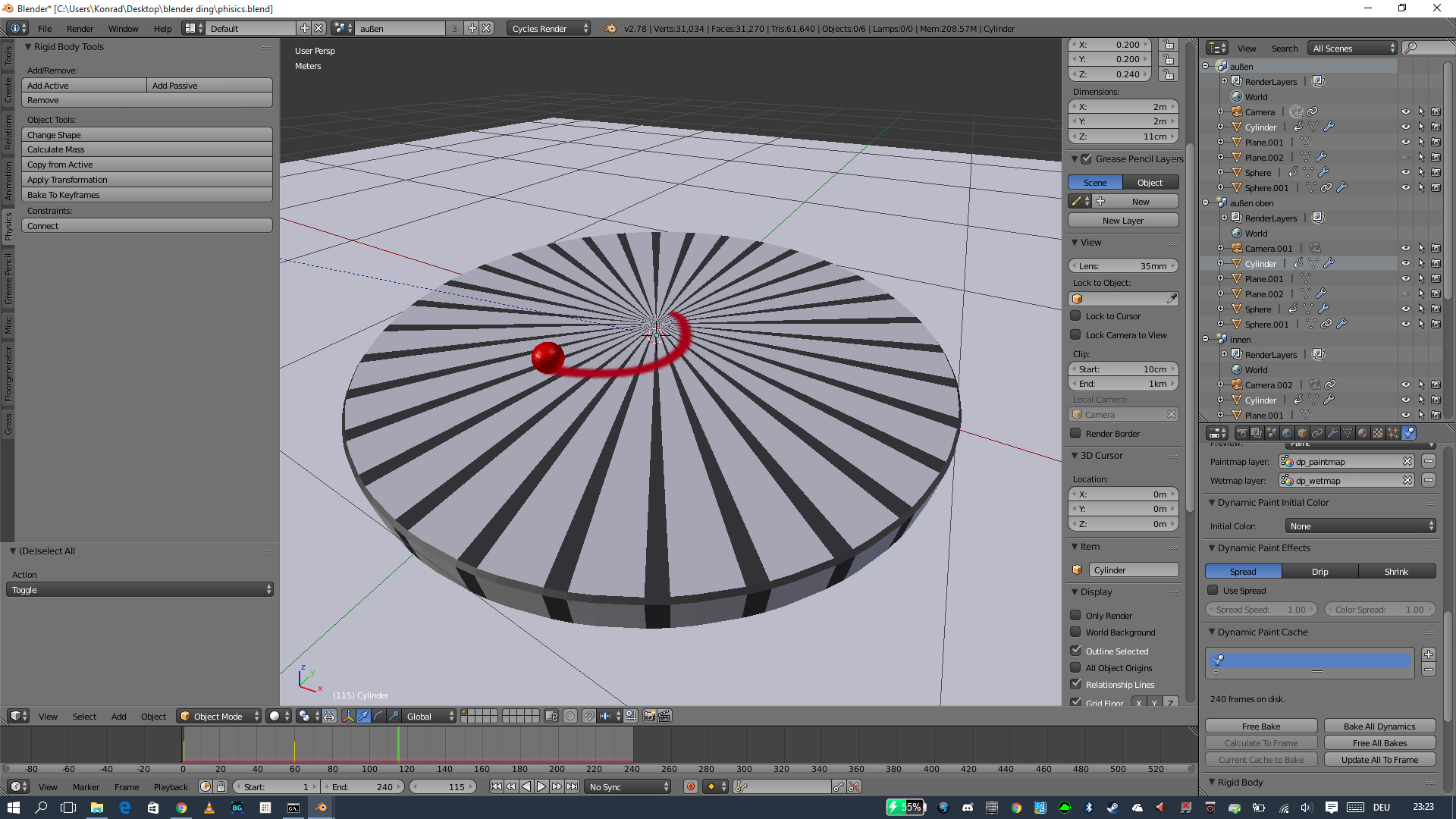This screenshot has width=1456, height=819.
Task: Play the animation forward
Action: coord(541,786)
